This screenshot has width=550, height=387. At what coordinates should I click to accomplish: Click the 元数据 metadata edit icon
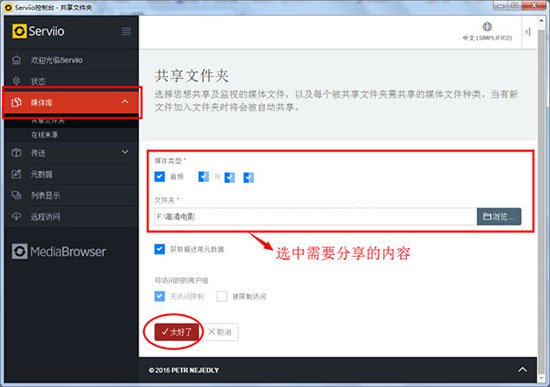[x=16, y=174]
